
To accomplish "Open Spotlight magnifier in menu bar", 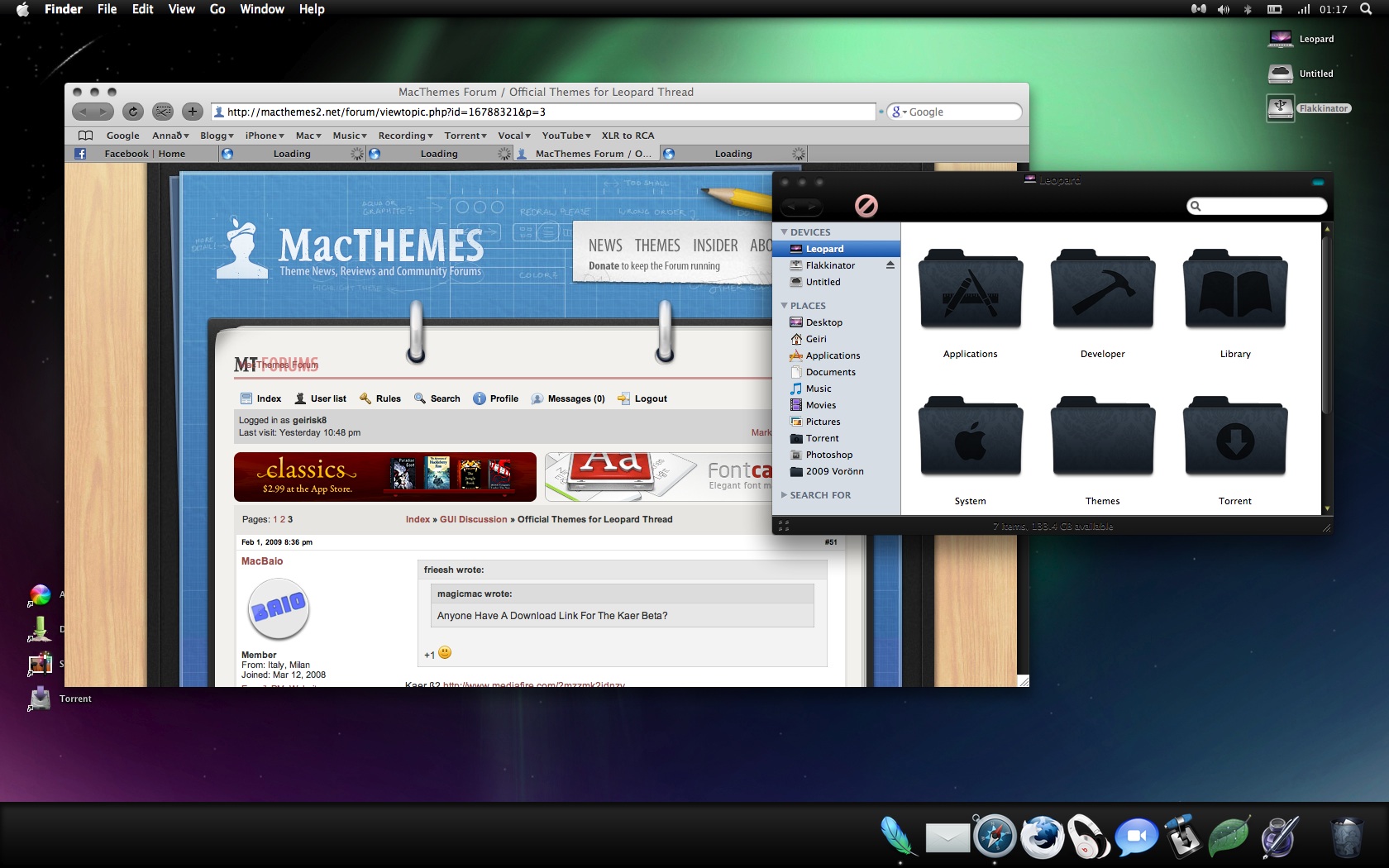I will point(1366,9).
